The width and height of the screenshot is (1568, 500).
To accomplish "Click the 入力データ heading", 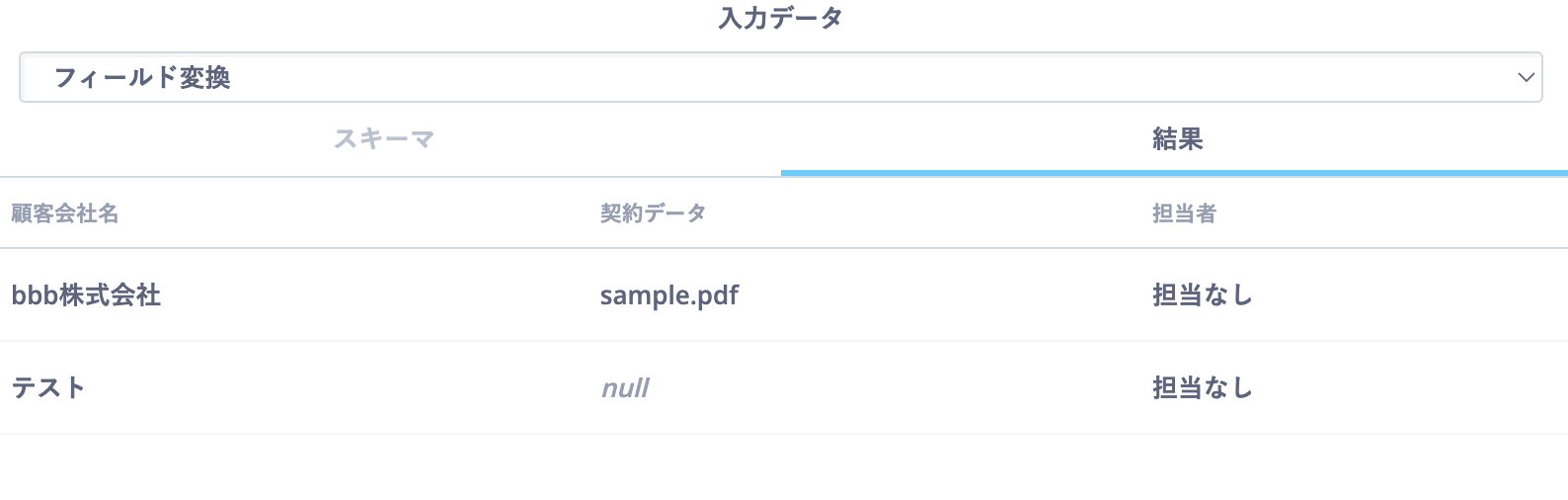I will pos(780,18).
